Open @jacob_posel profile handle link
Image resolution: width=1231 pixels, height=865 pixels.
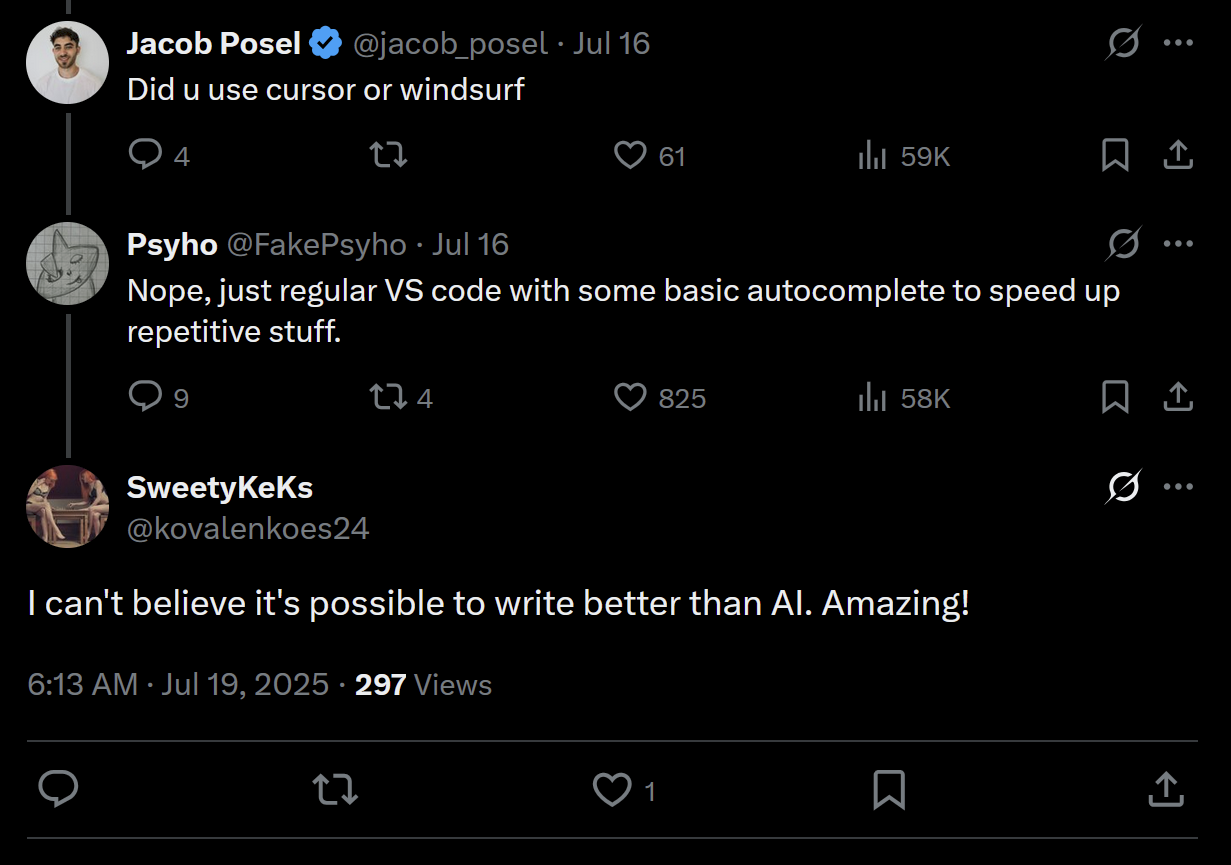coord(448,44)
